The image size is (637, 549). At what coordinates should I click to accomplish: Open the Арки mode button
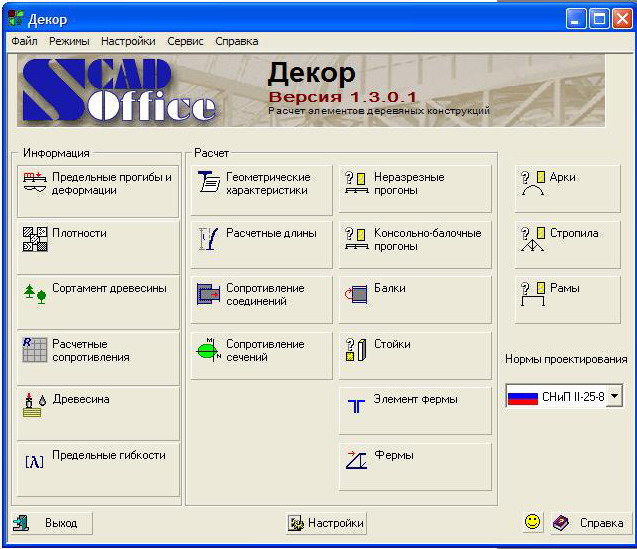[568, 189]
